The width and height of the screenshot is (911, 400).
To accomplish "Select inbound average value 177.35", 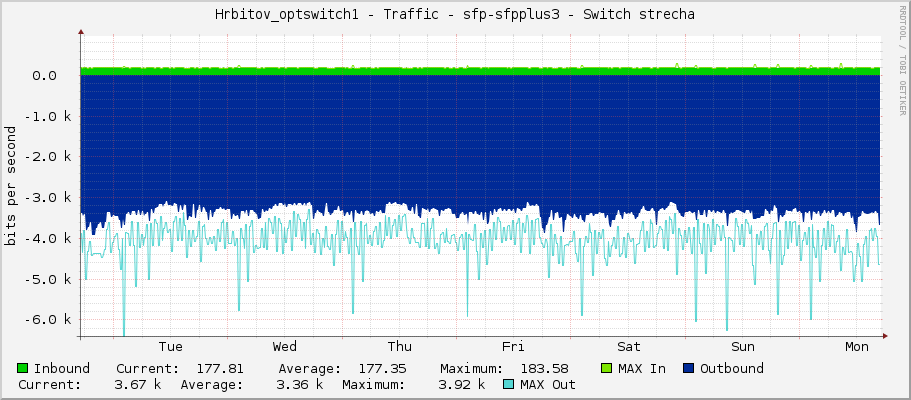I will tap(382, 369).
